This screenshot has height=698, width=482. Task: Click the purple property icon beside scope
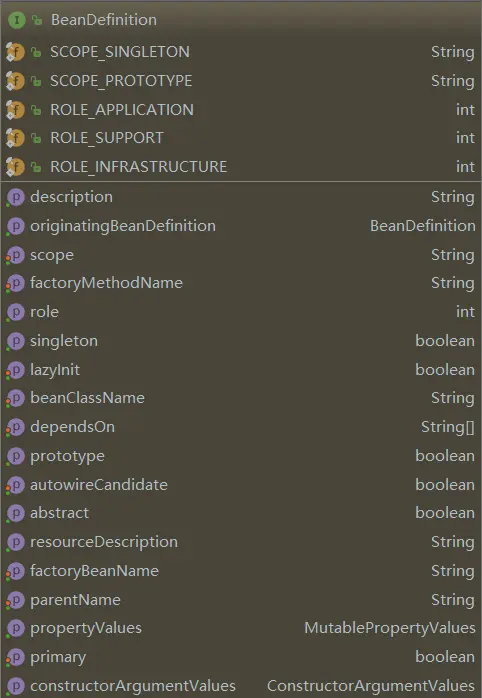[x=16, y=256]
